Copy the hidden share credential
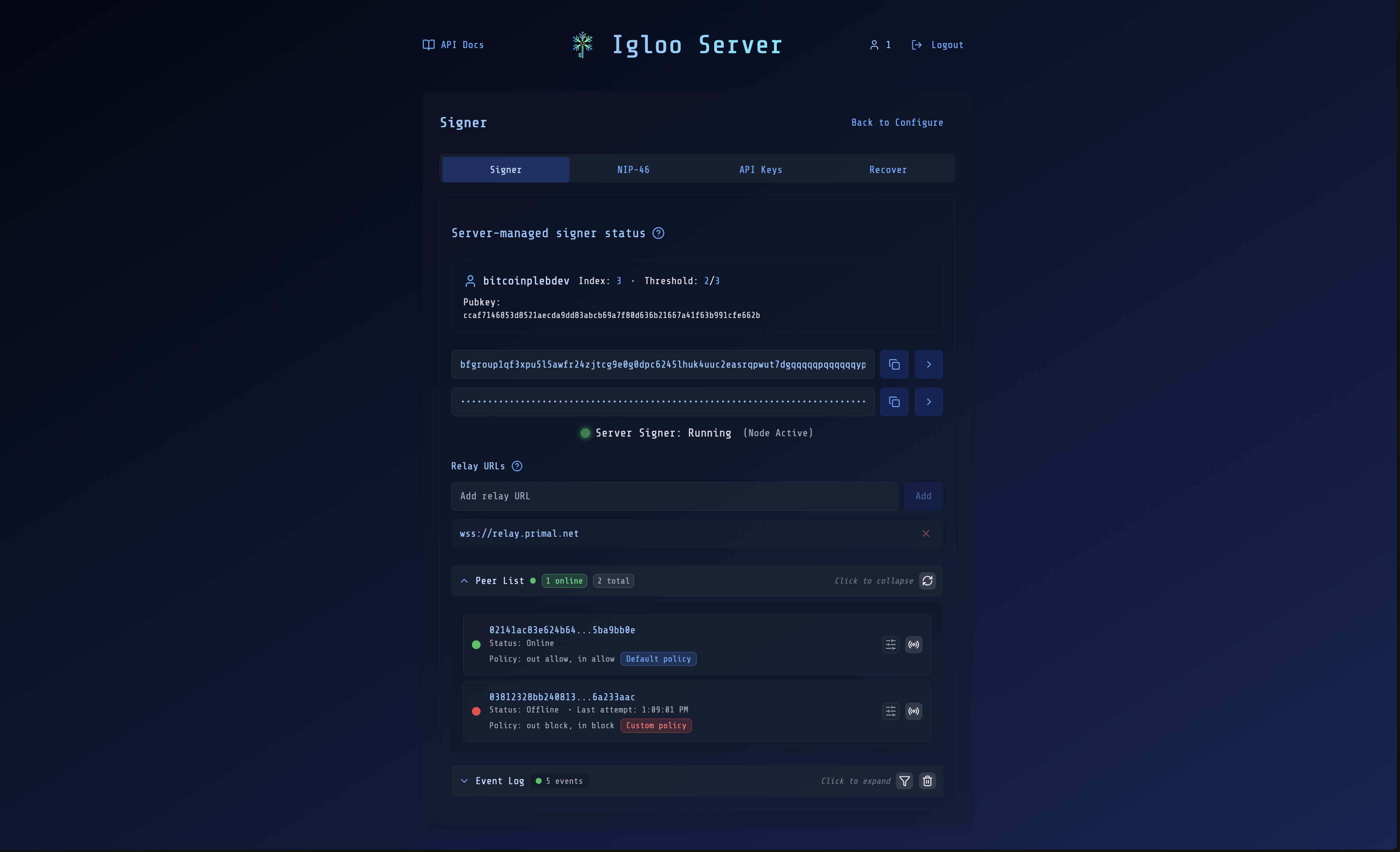The height and width of the screenshot is (852, 1400). click(x=894, y=402)
